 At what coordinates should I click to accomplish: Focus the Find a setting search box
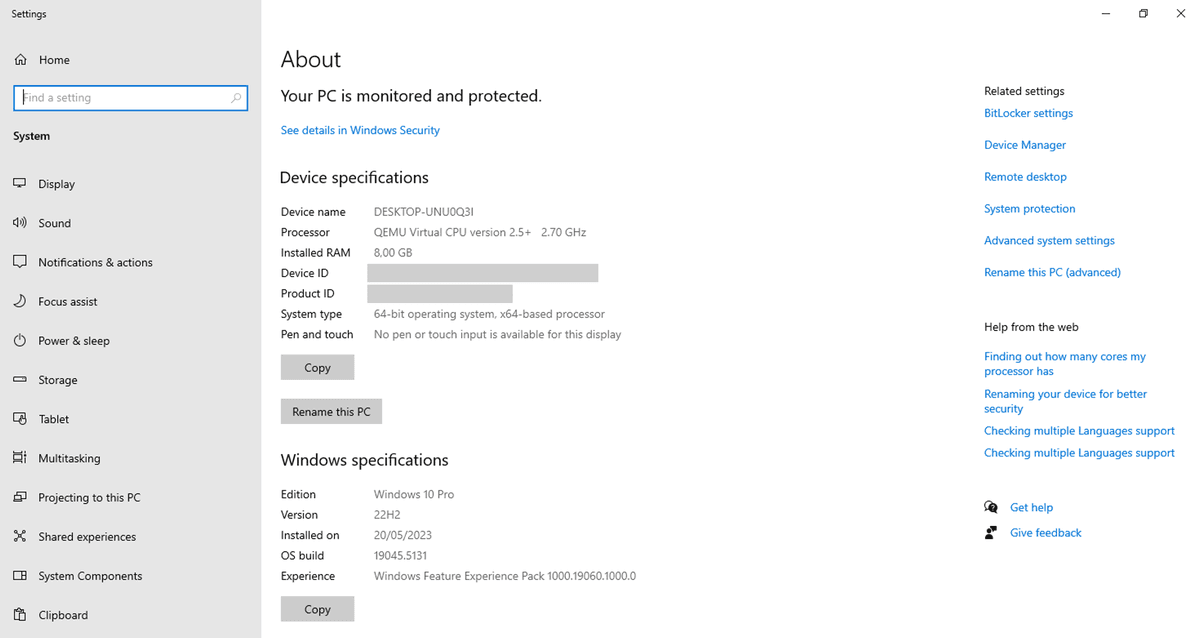point(130,98)
